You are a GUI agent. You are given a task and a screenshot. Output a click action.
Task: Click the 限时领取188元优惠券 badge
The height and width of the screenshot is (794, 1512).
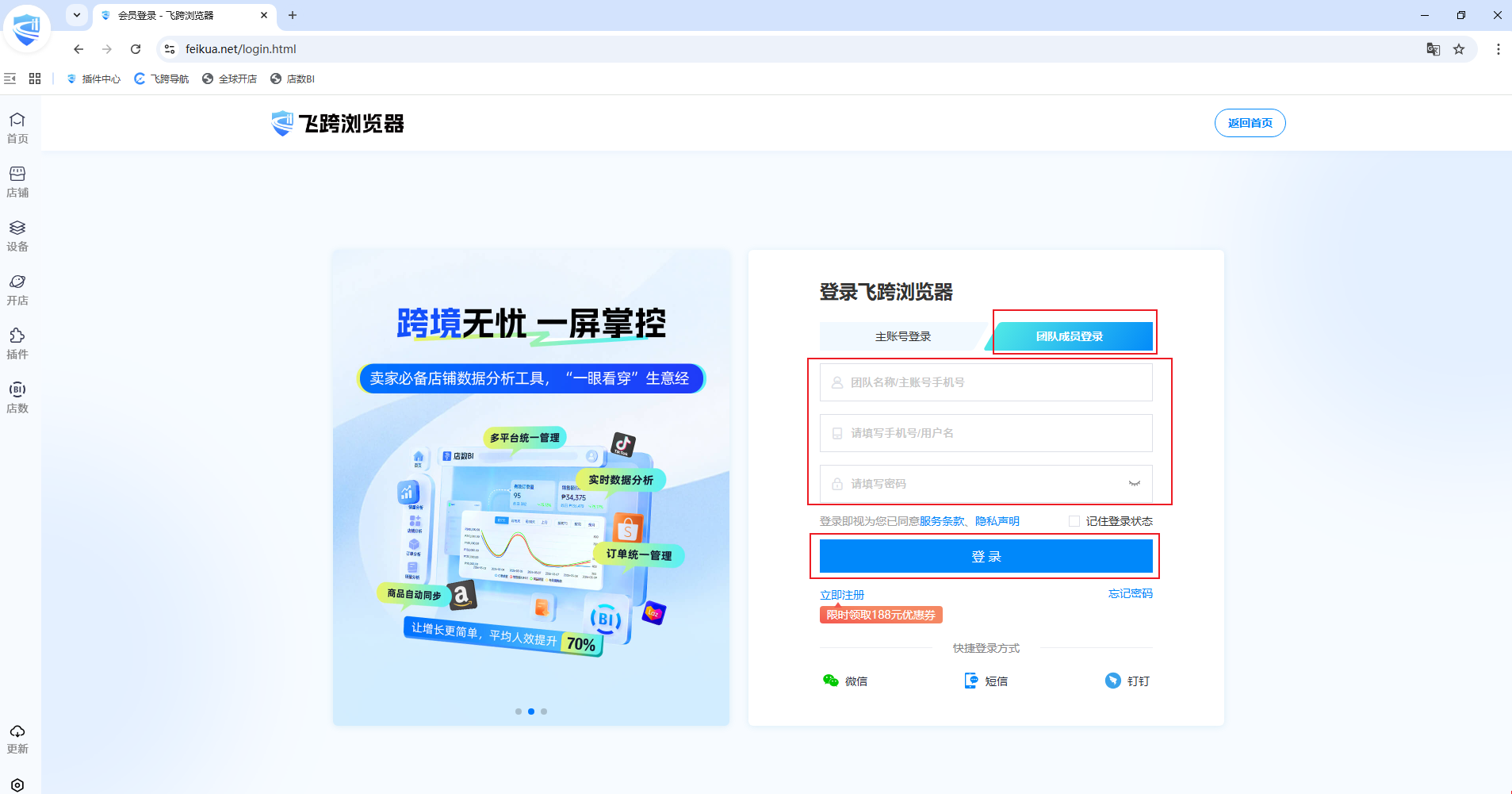tap(881, 615)
